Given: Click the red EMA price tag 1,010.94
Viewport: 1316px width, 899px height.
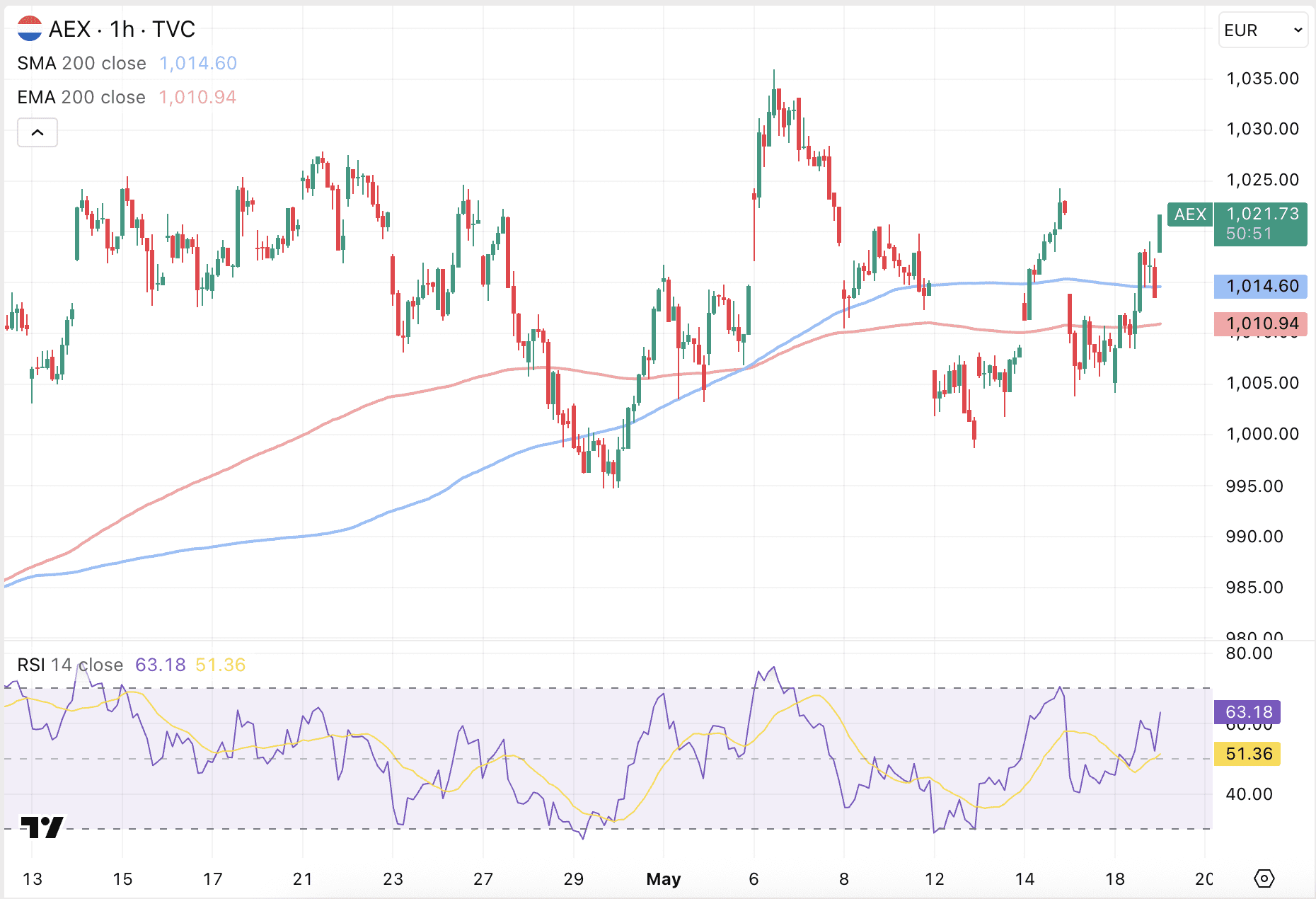Looking at the screenshot, I should point(1261,323).
